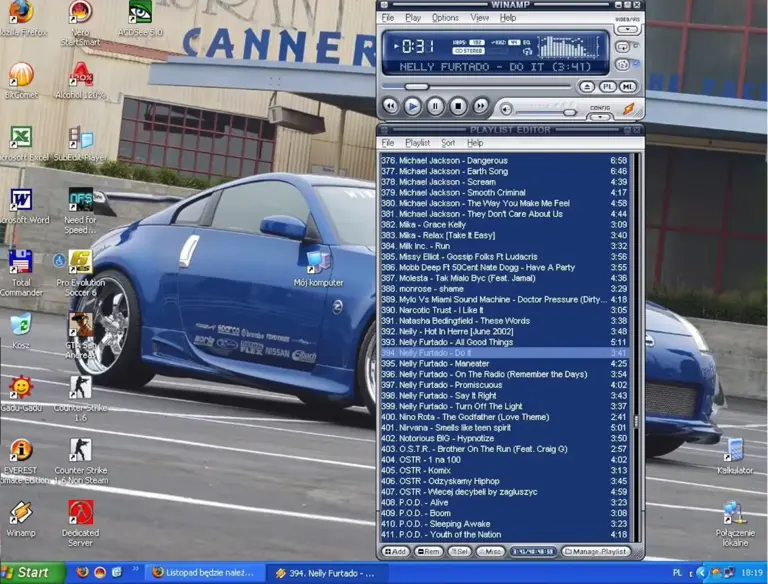
Task: Click the Manage Playlist button
Action: (x=595, y=551)
